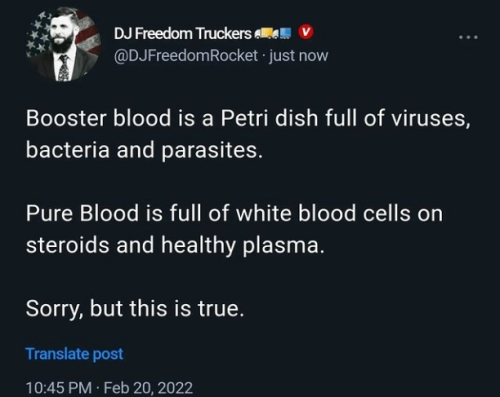Image resolution: width=500 pixels, height=397 pixels.
Task: Click the "steroids and healthy plasma." line
Action: point(175,245)
